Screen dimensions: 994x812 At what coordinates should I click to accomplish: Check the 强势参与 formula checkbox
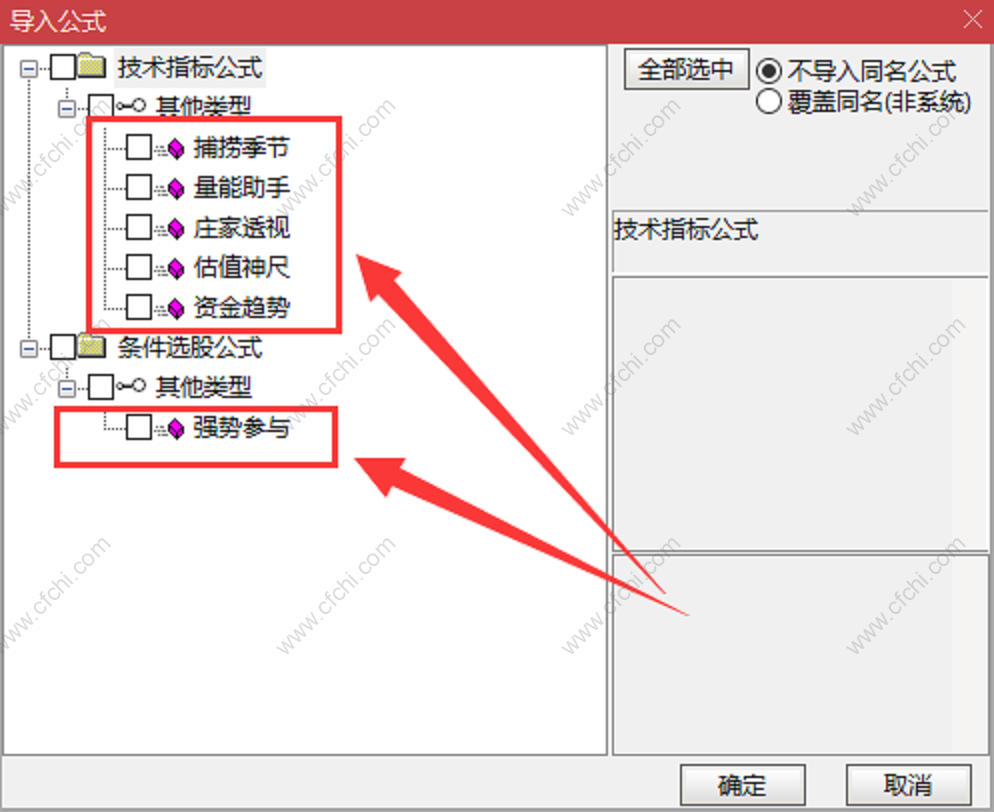(139, 427)
